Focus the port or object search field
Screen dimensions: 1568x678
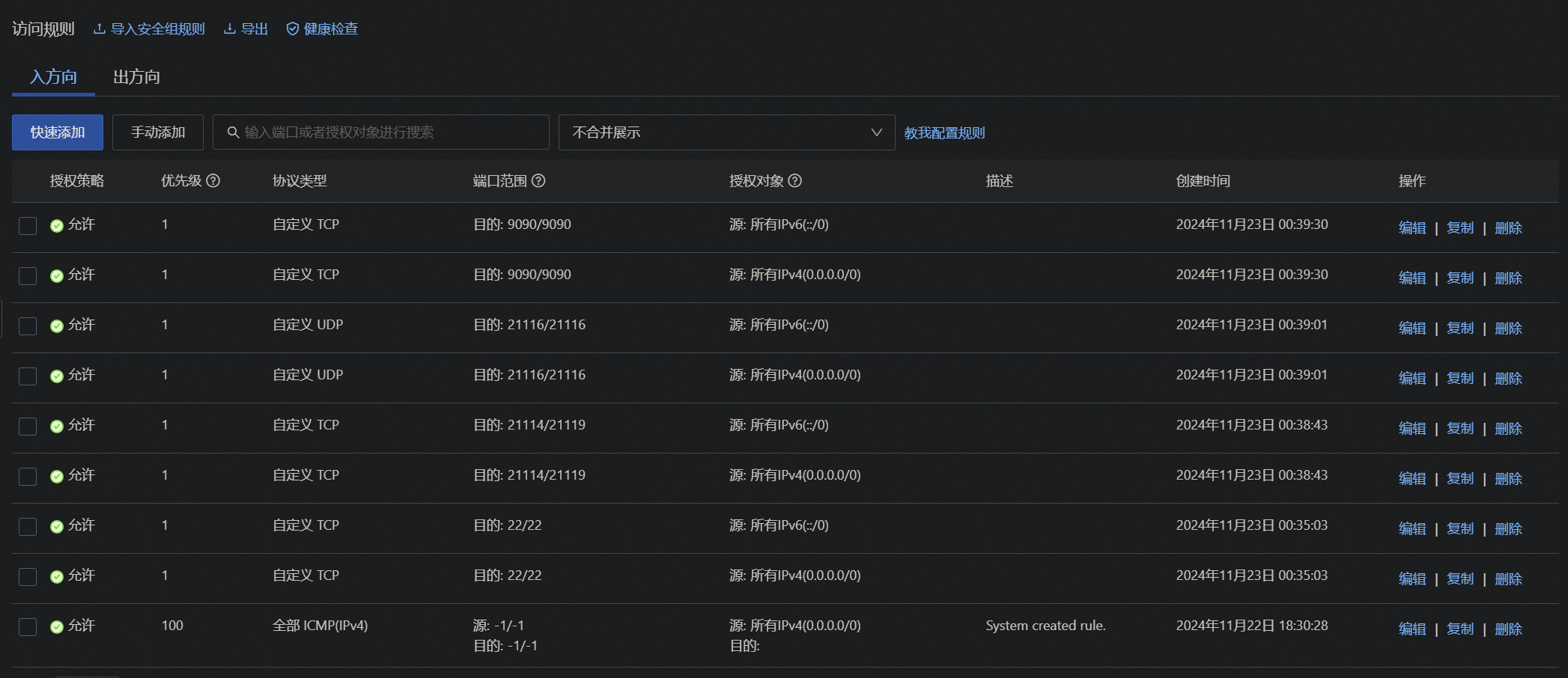(389, 132)
